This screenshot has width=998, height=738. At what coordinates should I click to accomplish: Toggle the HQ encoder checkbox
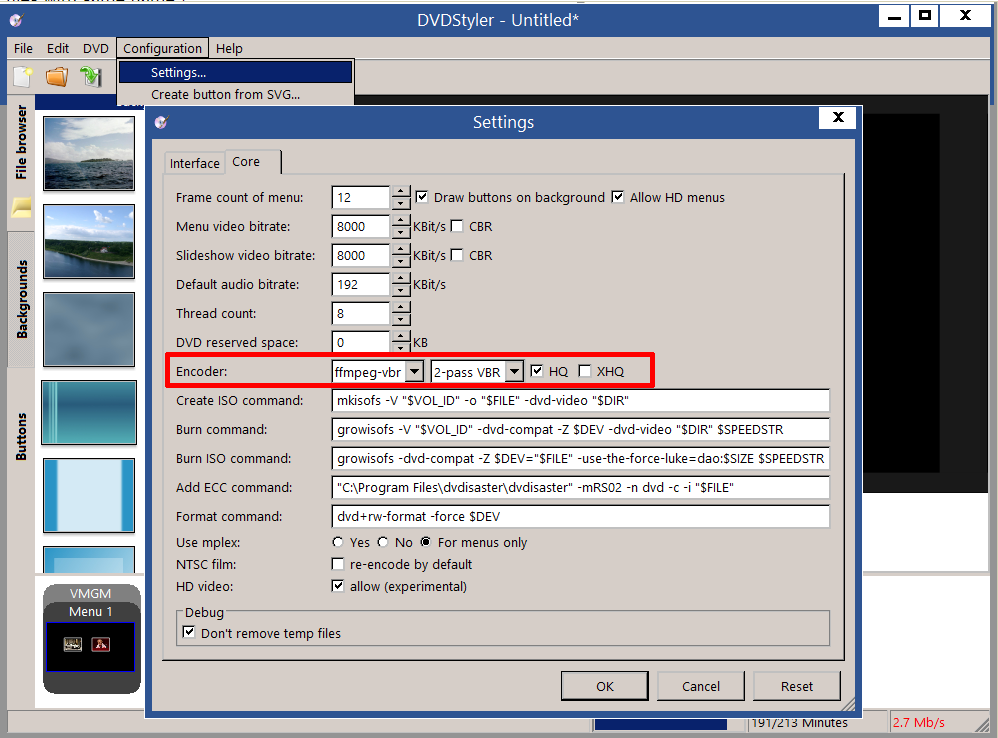pos(537,371)
